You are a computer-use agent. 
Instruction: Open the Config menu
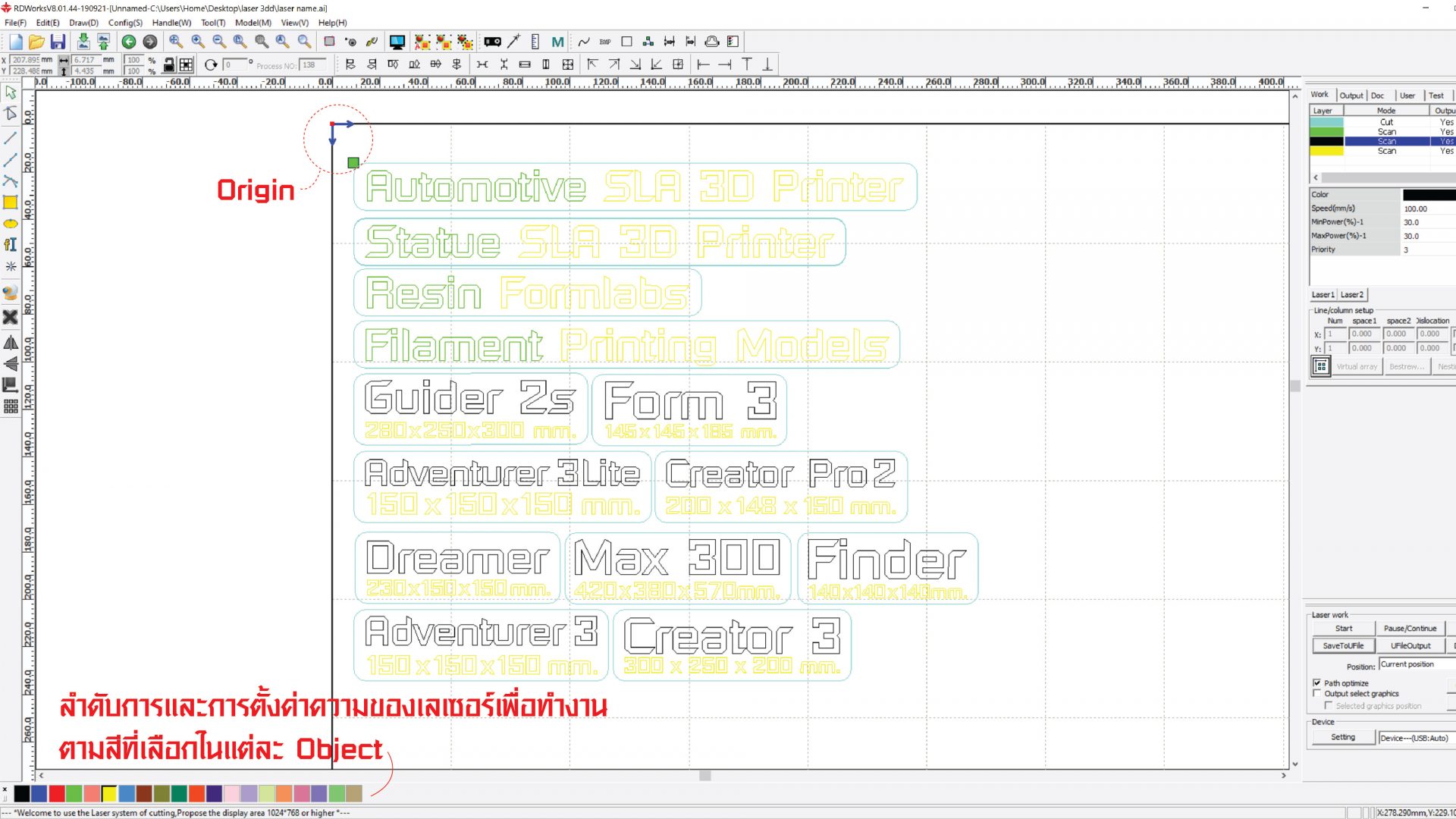[125, 23]
